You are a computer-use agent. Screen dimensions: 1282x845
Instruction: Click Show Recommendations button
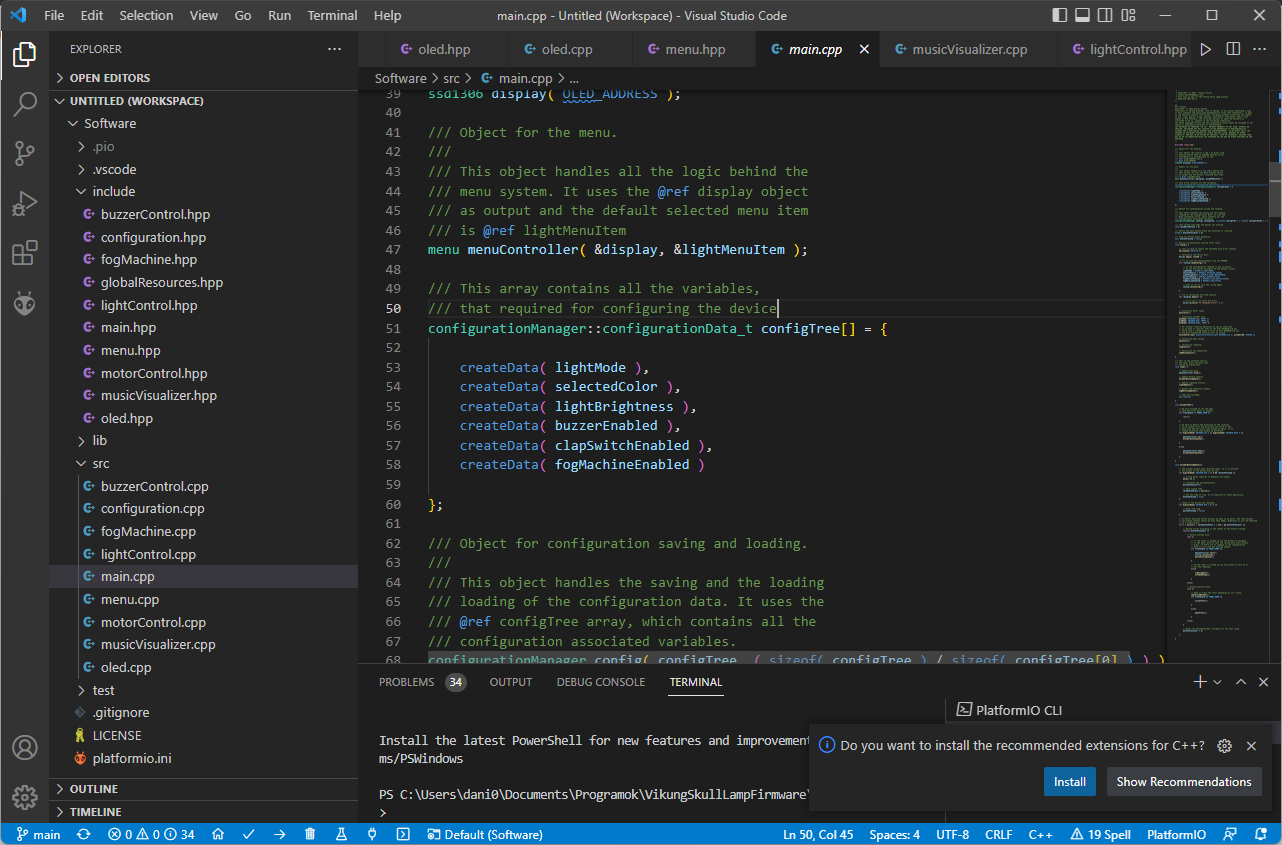click(1183, 782)
